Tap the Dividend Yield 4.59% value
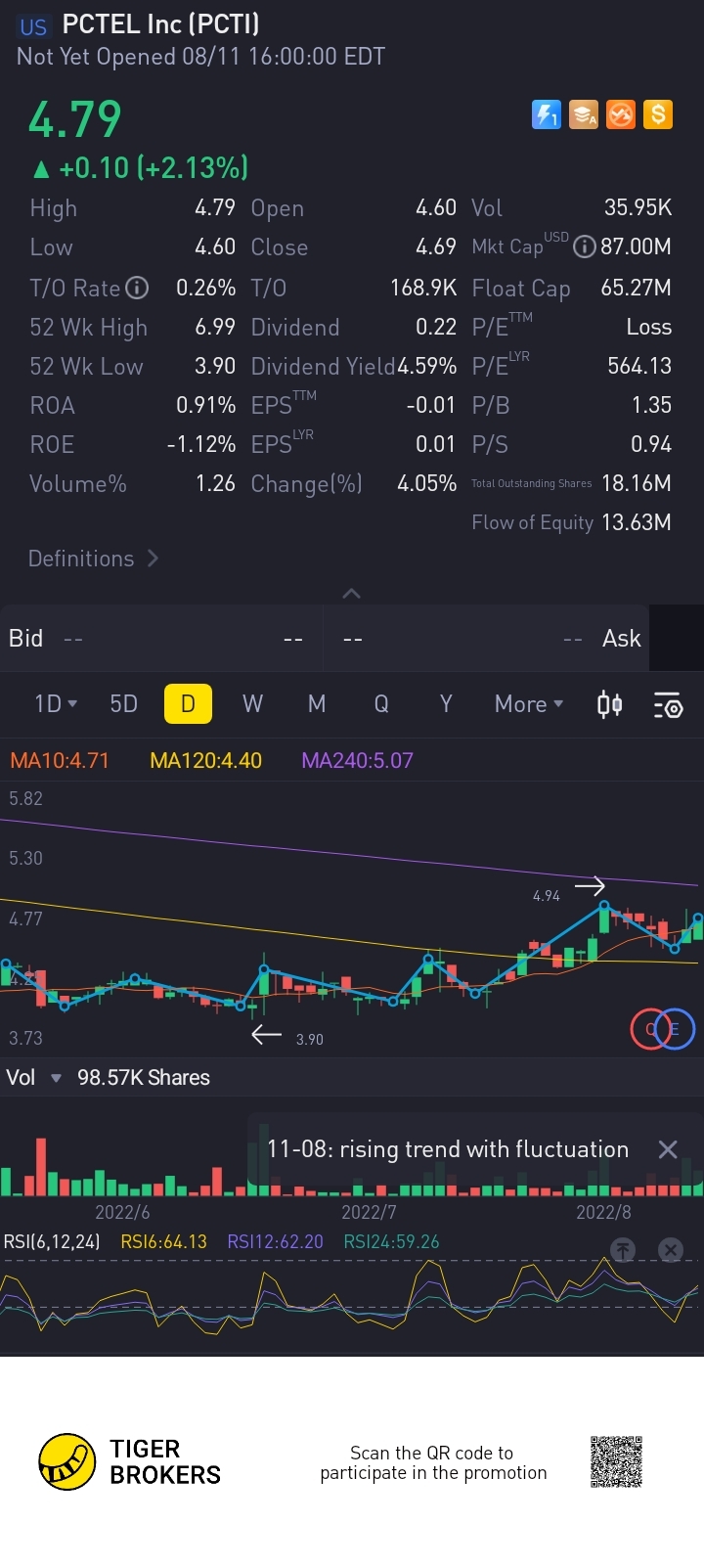This screenshot has width=704, height=1568. click(427, 366)
